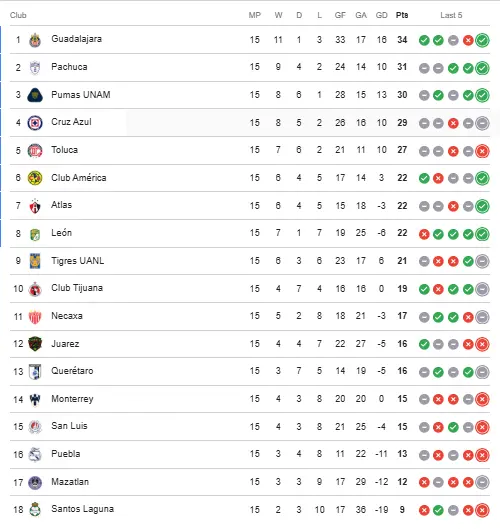Click the Club América crest icon
Viewport: 500px width, 529px height.
35,178
